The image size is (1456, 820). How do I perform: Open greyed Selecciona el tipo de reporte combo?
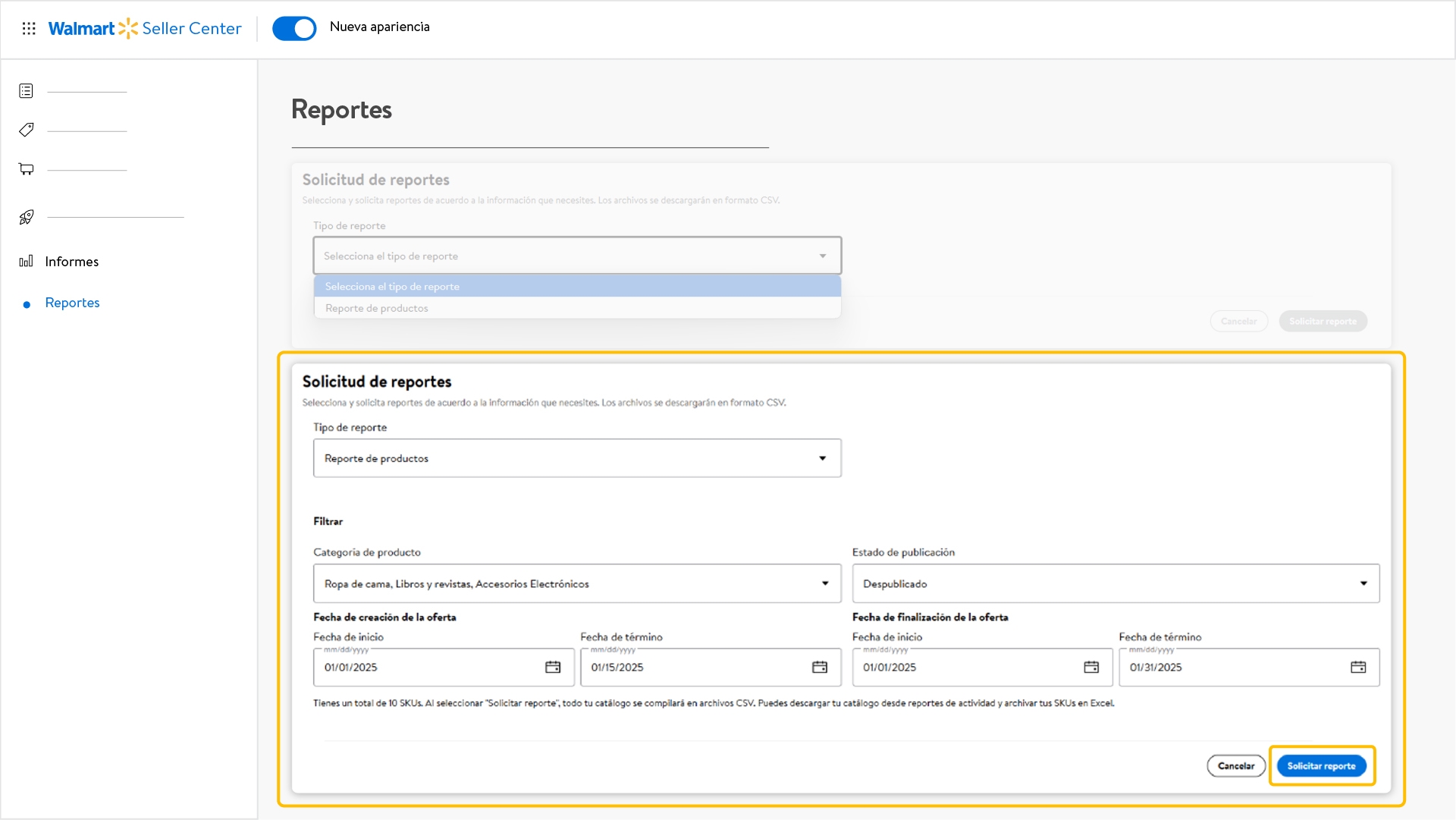577,256
